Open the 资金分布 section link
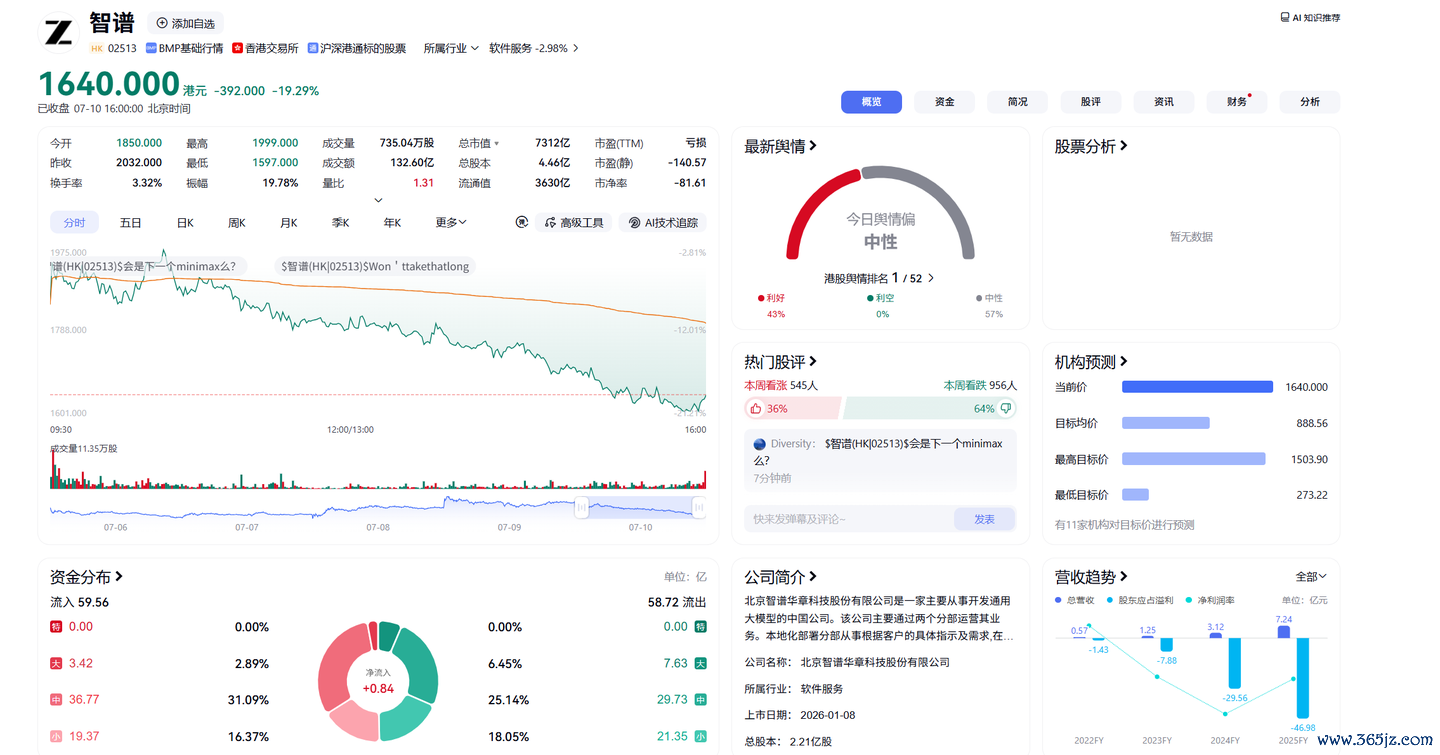The height and width of the screenshot is (755, 1440). [x=87, y=577]
